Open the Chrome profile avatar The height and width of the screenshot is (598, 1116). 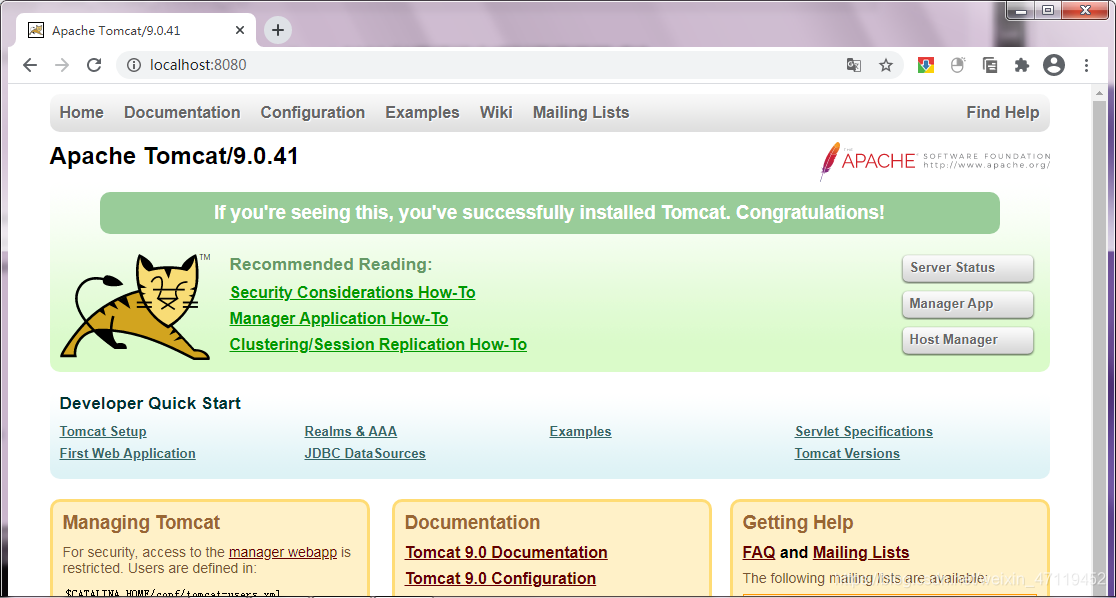[1054, 65]
